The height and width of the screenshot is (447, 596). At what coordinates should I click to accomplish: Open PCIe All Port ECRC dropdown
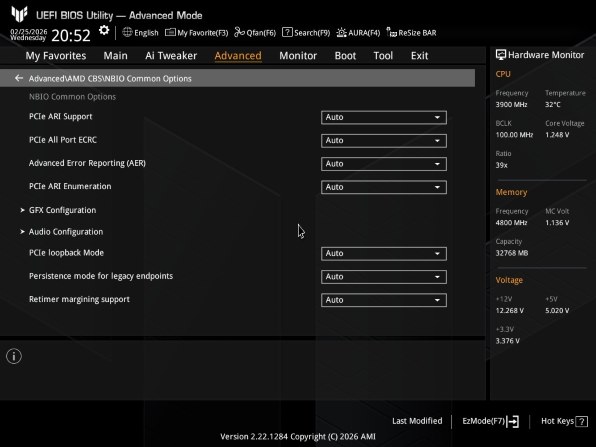click(384, 140)
